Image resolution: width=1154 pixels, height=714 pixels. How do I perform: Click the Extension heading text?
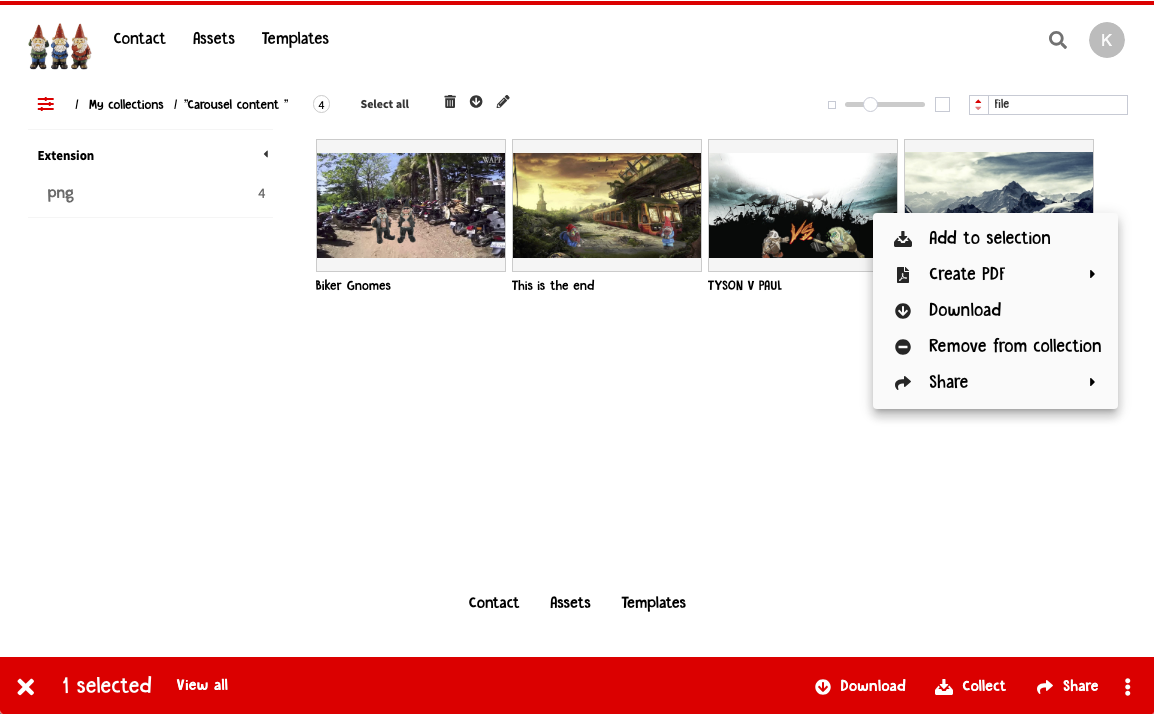66,155
